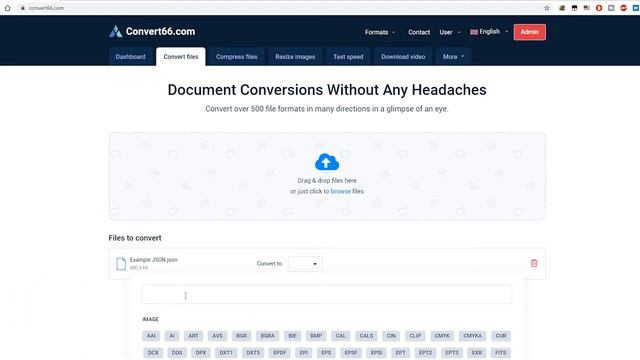Switch to the Compress files tab
640x360 pixels.
[x=237, y=57]
